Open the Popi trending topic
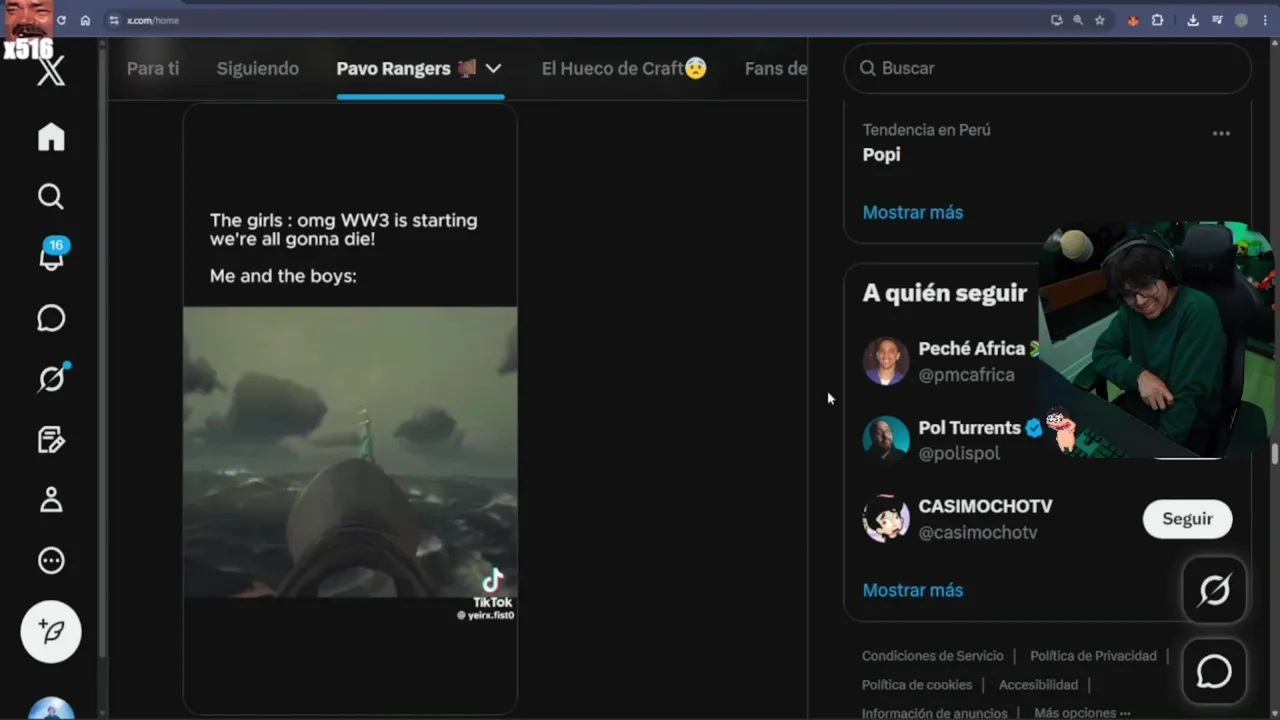Screen dimensions: 1280x720 [881, 154]
